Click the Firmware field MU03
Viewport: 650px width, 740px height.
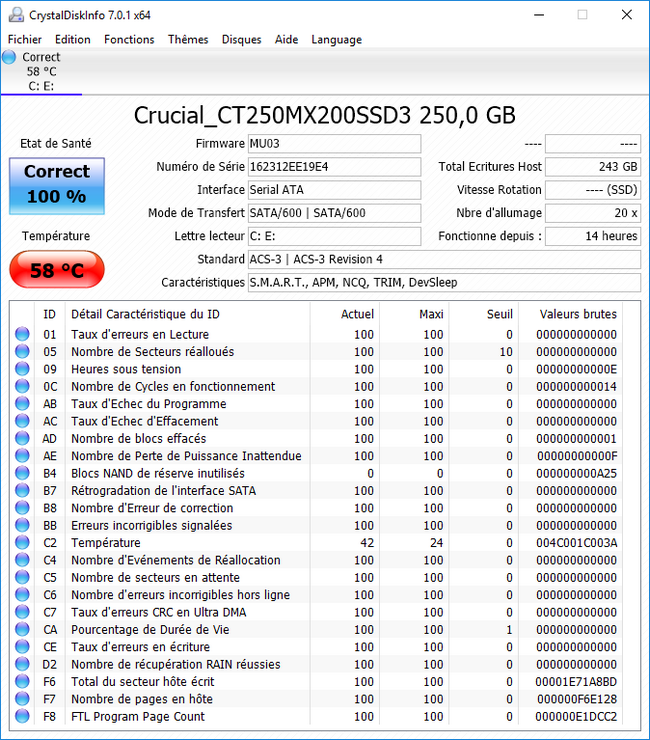click(335, 143)
